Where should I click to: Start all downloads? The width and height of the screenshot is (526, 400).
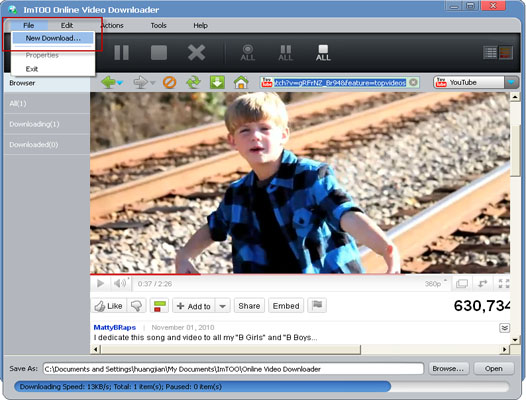click(248, 53)
